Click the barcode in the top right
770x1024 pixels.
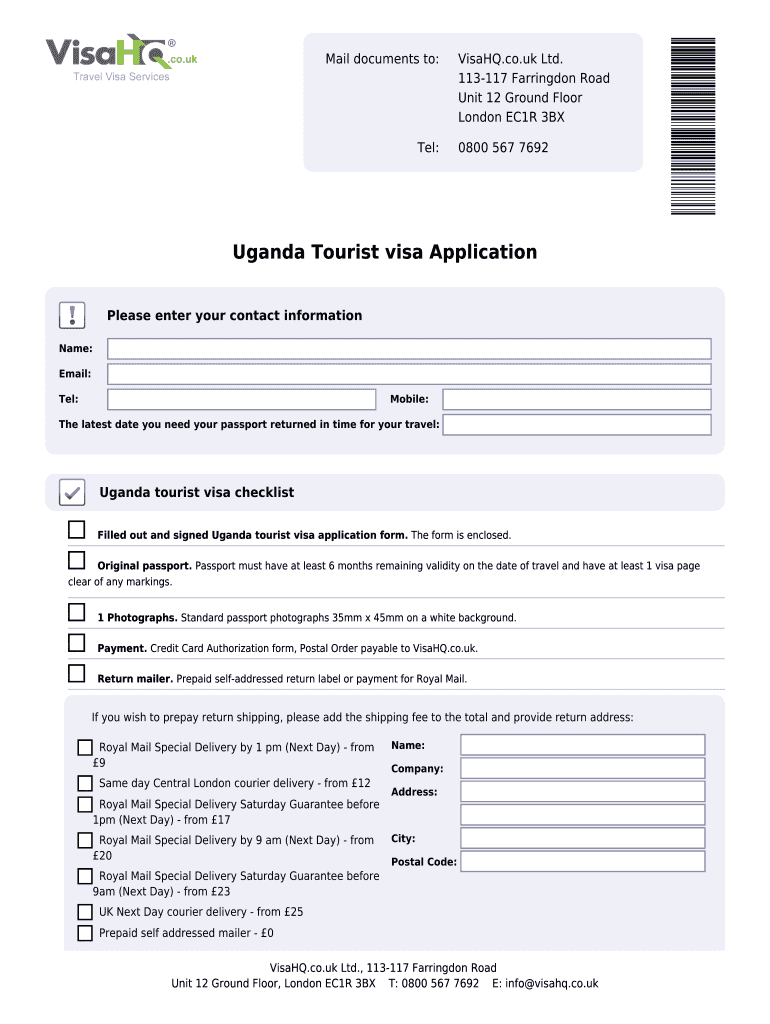[x=693, y=125]
